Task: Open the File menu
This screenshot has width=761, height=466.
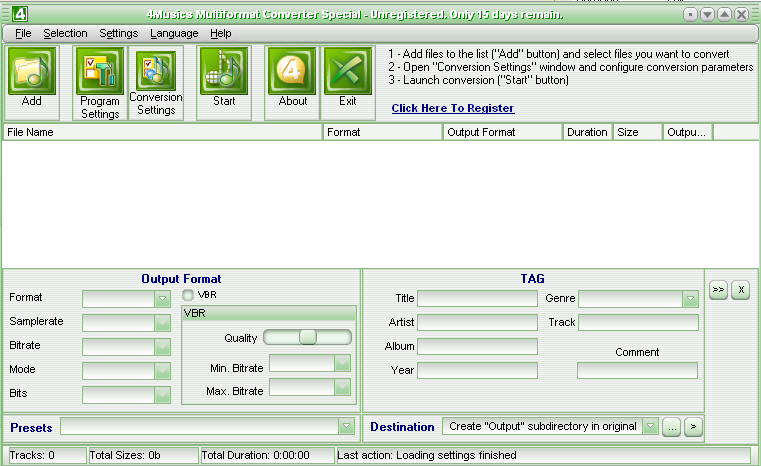Action: pos(23,33)
